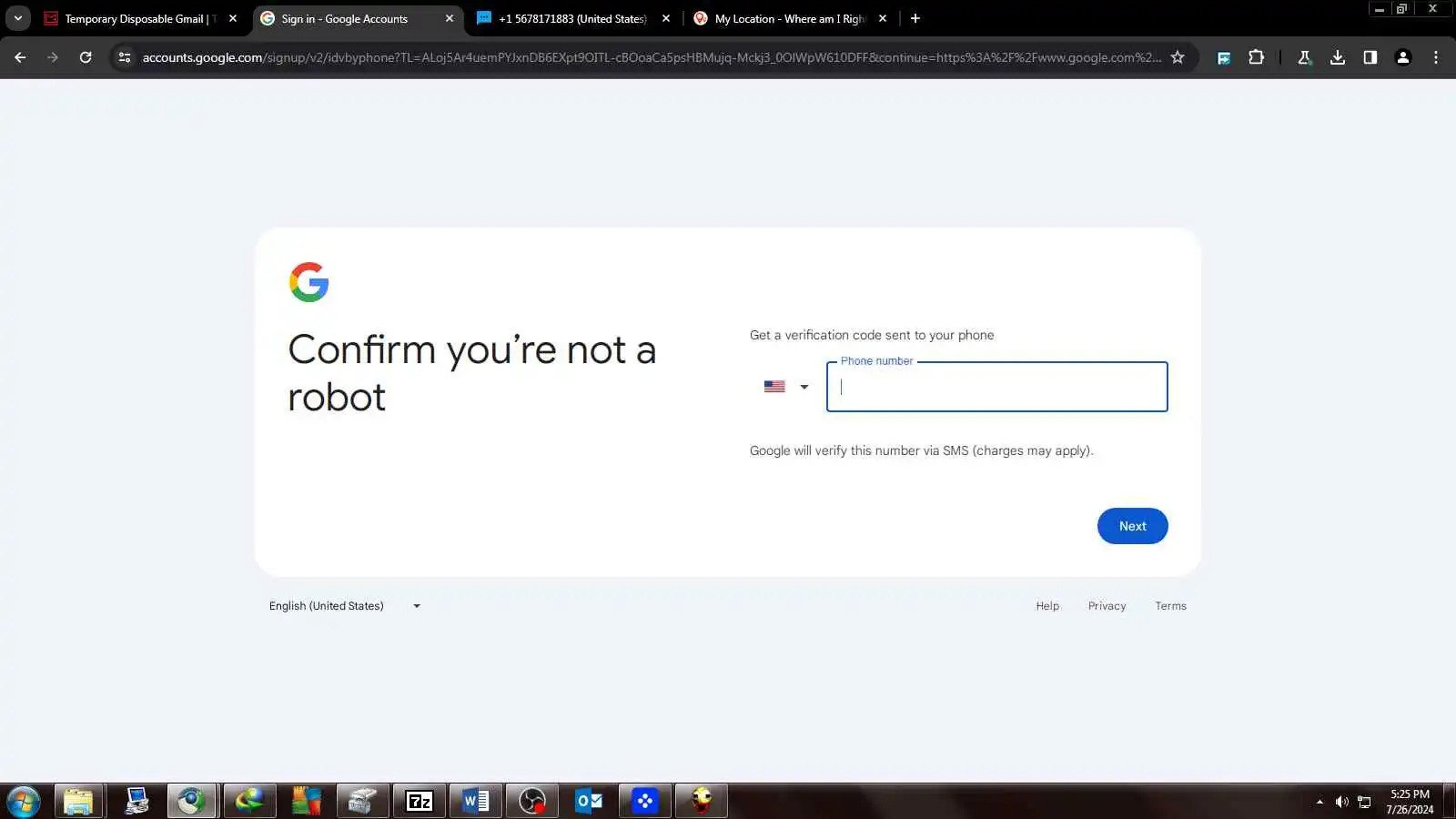Open the Downloads tray

(x=1337, y=57)
